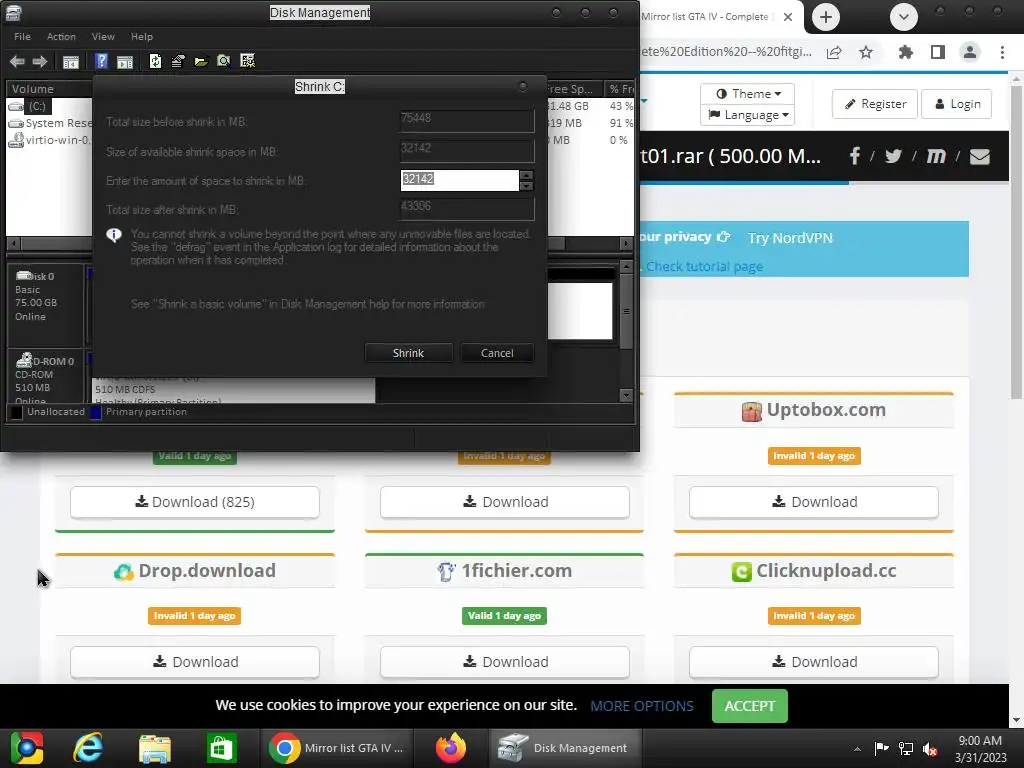Open MORE OPTIONS for cookies

click(x=642, y=706)
